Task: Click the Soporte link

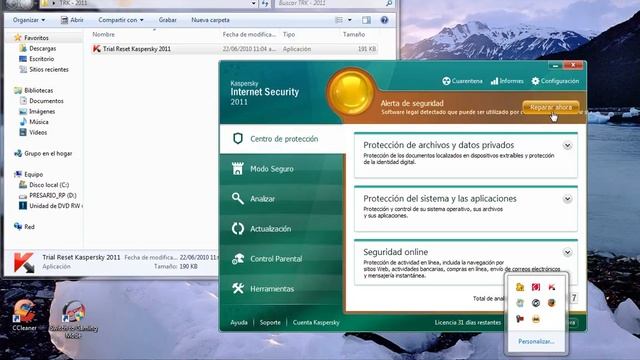Action: (270, 322)
